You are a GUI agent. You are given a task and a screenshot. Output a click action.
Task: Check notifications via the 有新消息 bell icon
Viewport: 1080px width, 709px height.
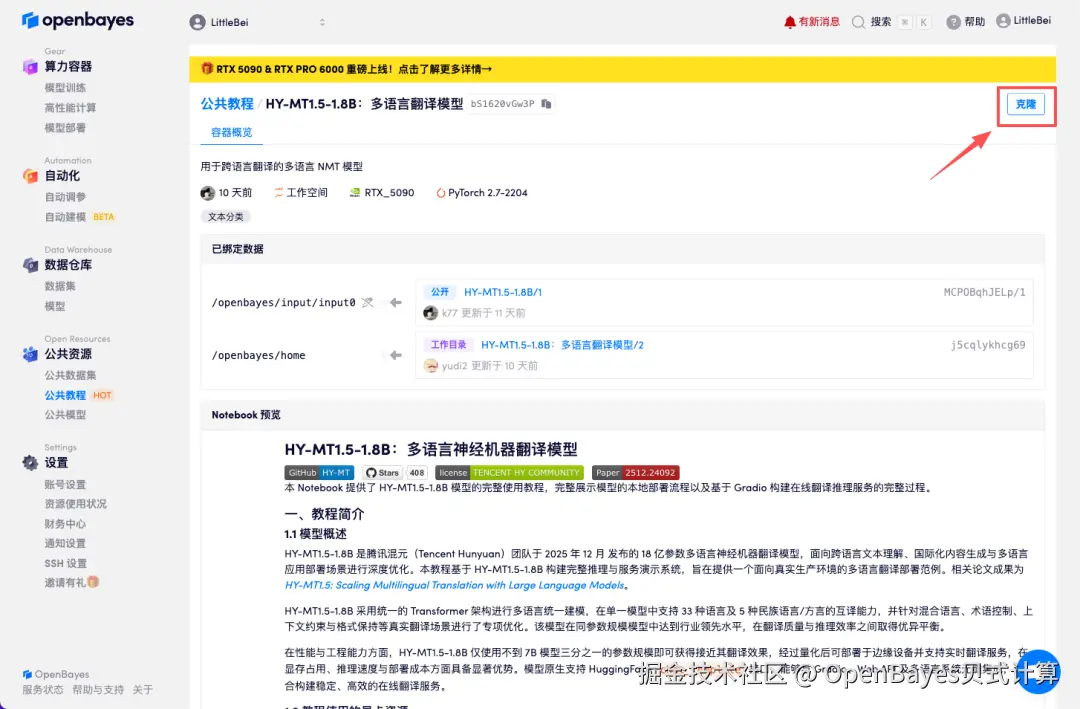tap(789, 20)
